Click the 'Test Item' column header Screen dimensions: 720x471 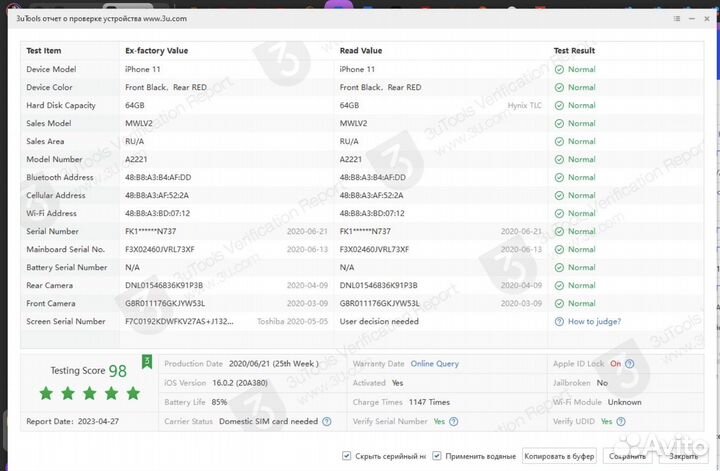pyautogui.click(x=44, y=50)
